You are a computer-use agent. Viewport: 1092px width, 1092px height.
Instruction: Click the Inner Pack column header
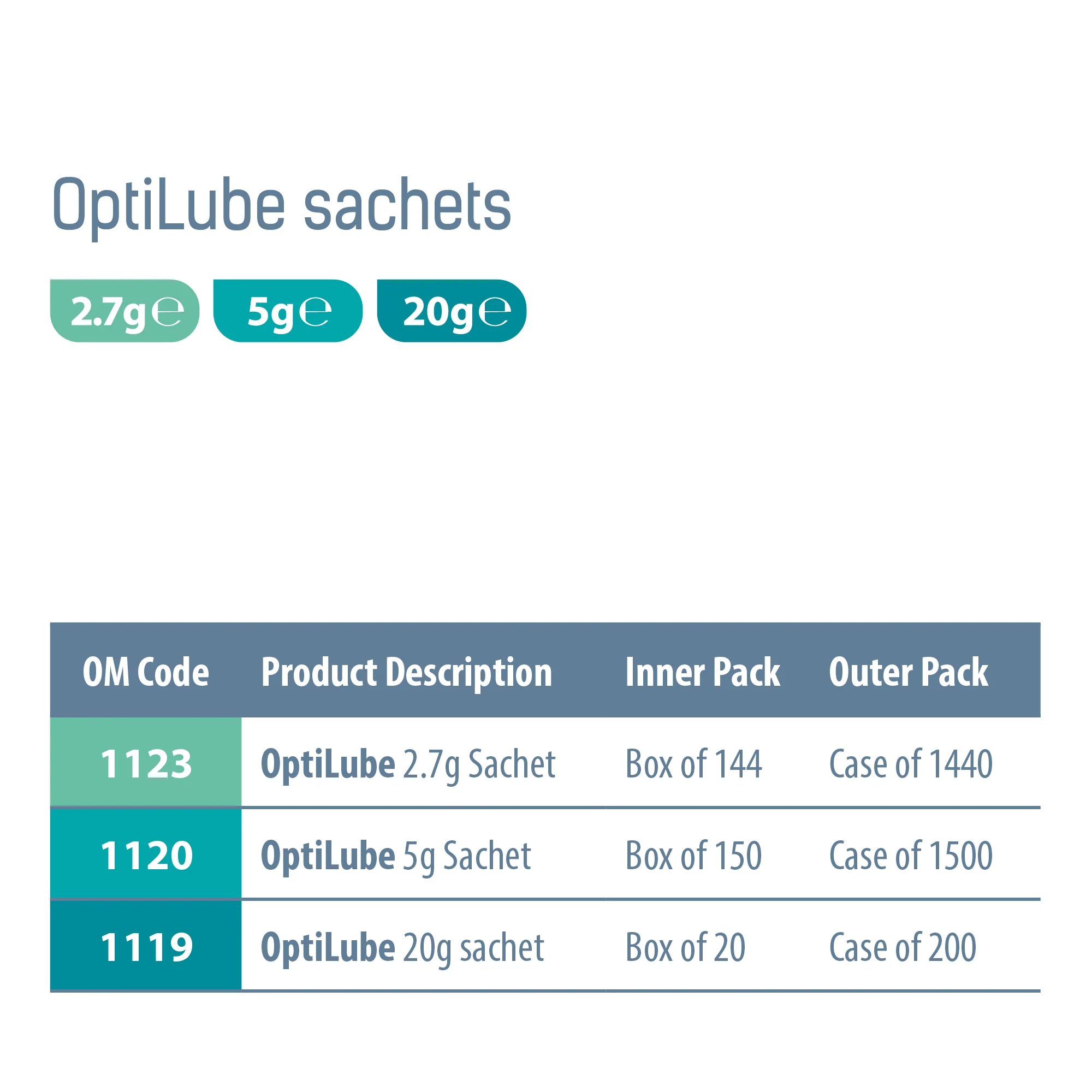[703, 672]
